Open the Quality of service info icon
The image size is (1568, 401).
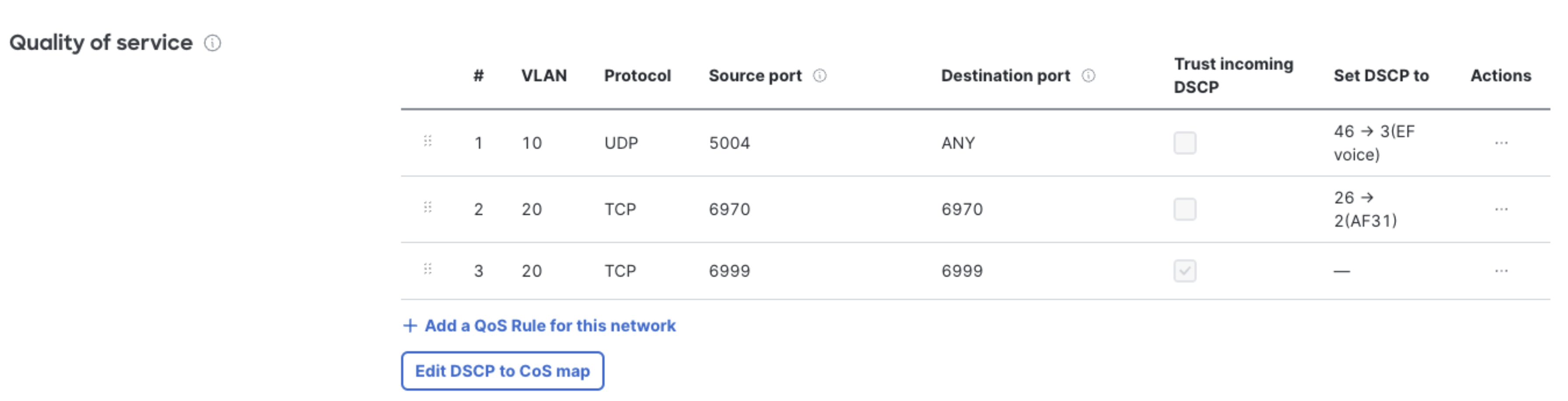213,43
